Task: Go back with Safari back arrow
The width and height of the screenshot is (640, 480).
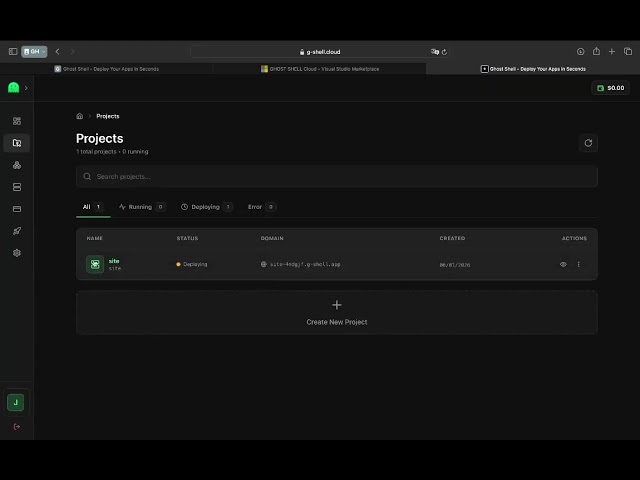Action: point(58,51)
